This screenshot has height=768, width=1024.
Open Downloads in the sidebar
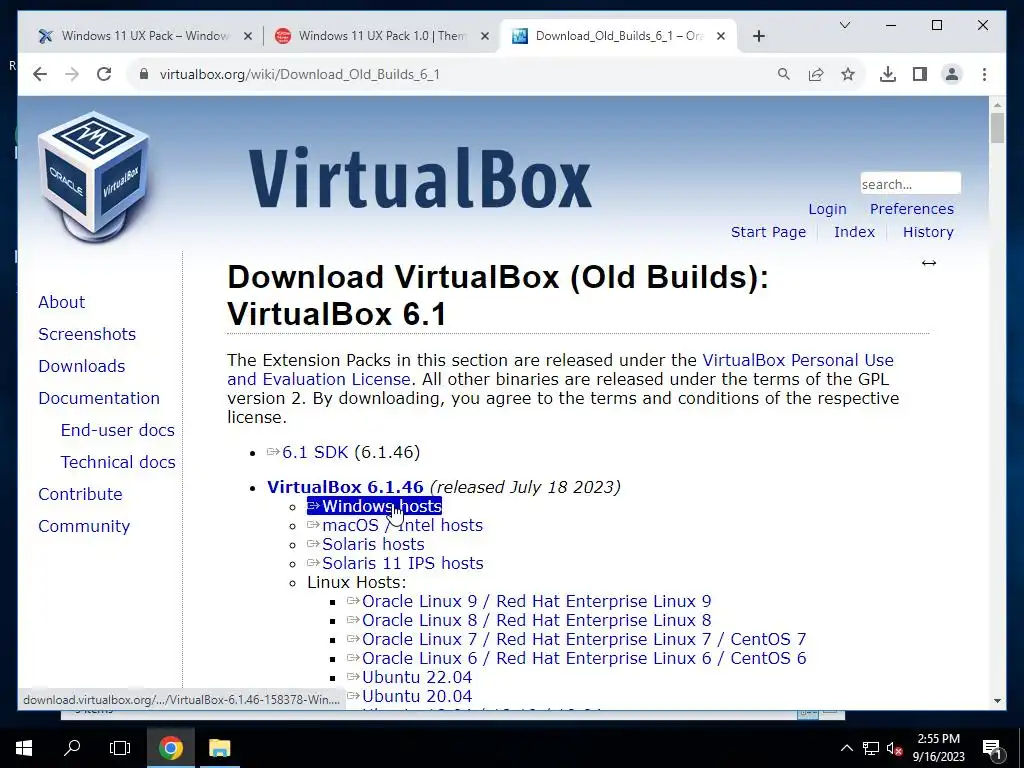82,366
